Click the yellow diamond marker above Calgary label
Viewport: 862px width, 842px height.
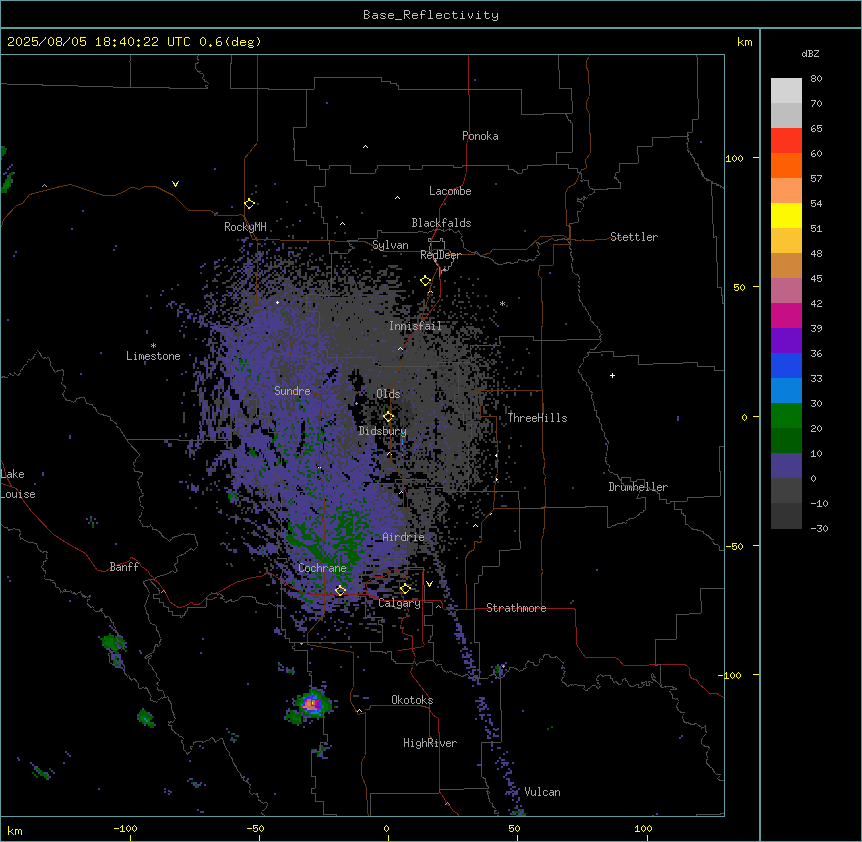click(405, 589)
